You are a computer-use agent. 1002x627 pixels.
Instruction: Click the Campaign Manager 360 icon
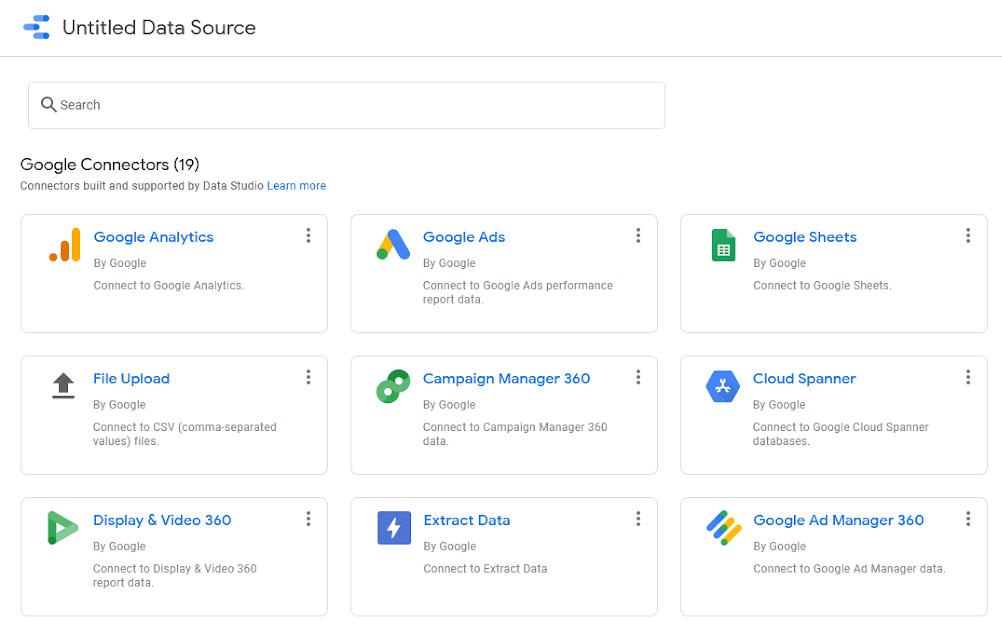(393, 386)
